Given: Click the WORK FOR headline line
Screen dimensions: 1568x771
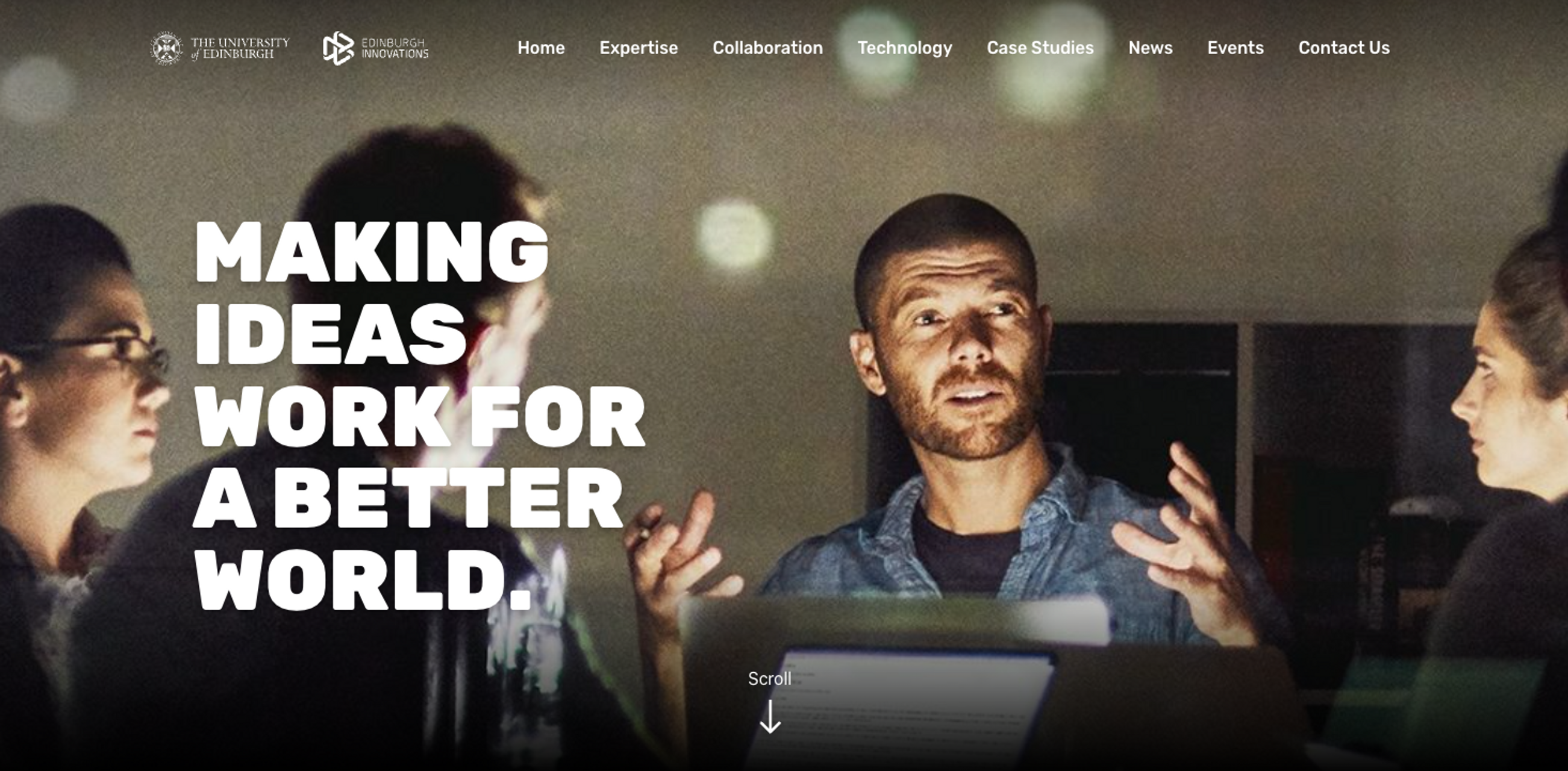Looking at the screenshot, I should [x=419, y=416].
